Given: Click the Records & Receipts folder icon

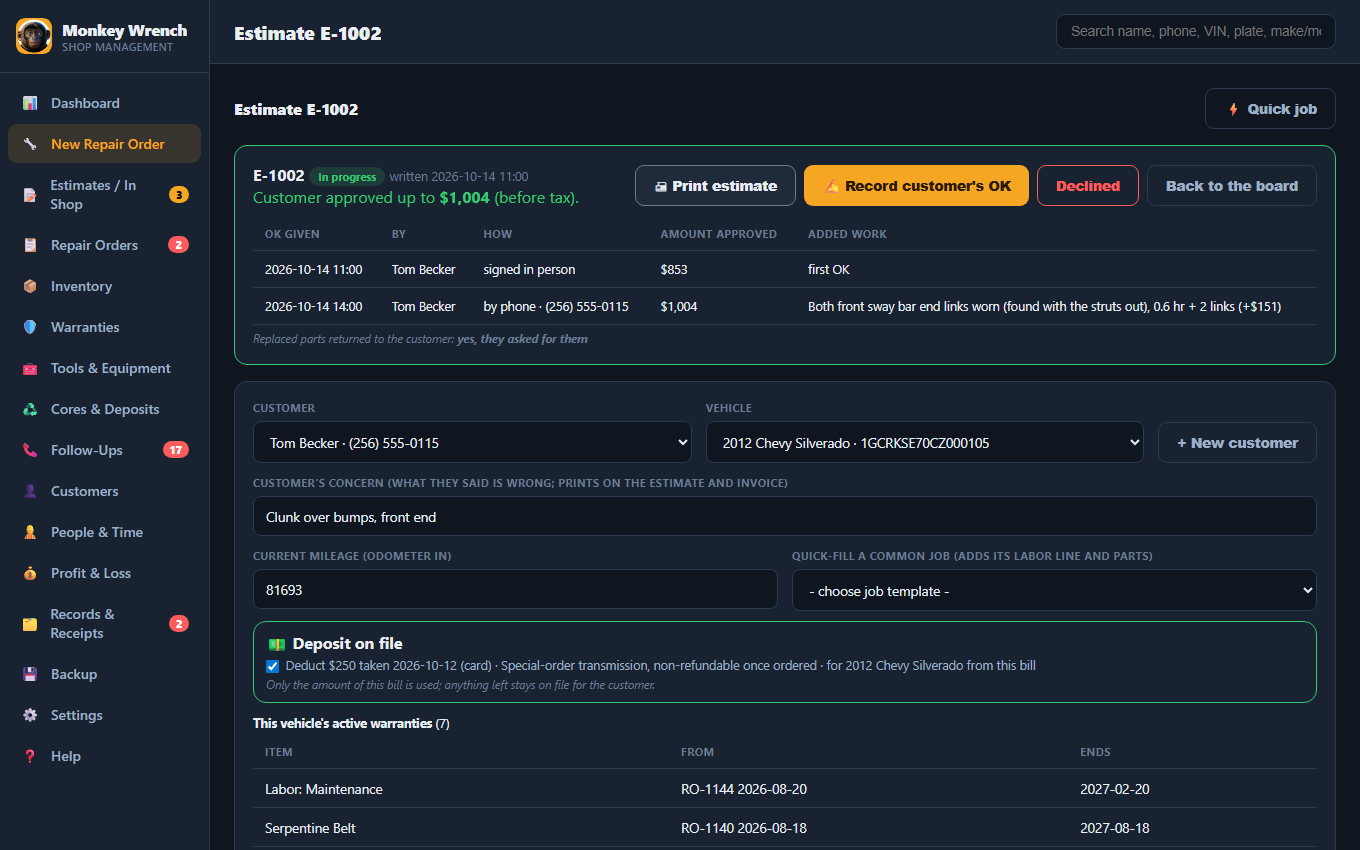Looking at the screenshot, I should click(x=30, y=624).
